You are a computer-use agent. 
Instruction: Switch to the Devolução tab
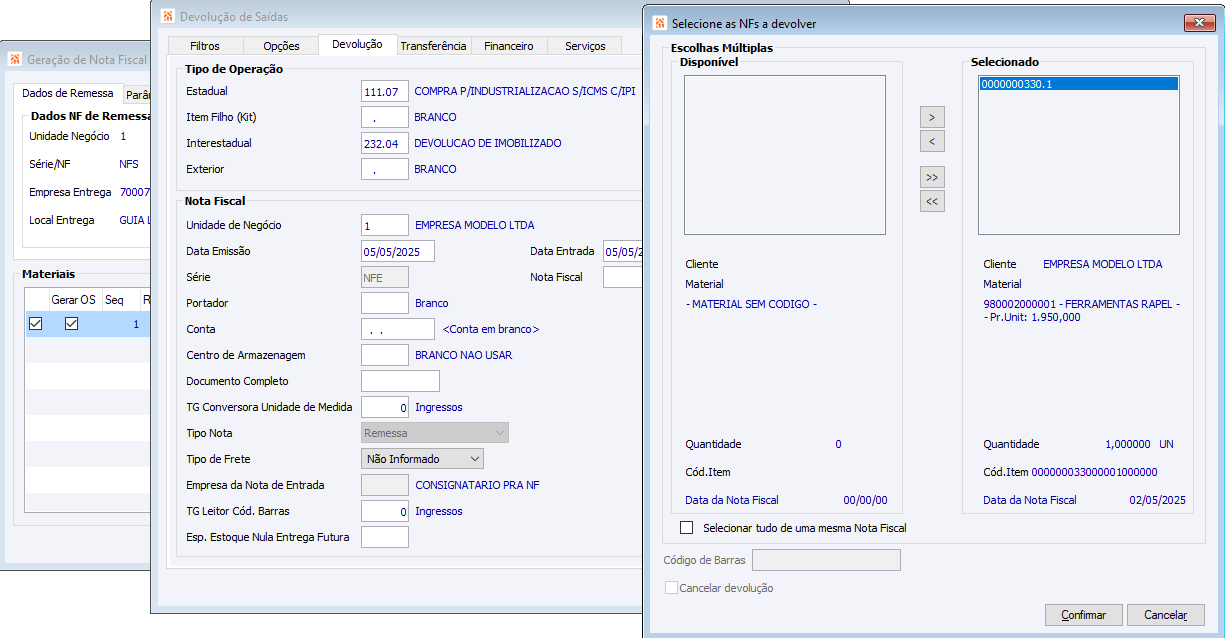357,45
